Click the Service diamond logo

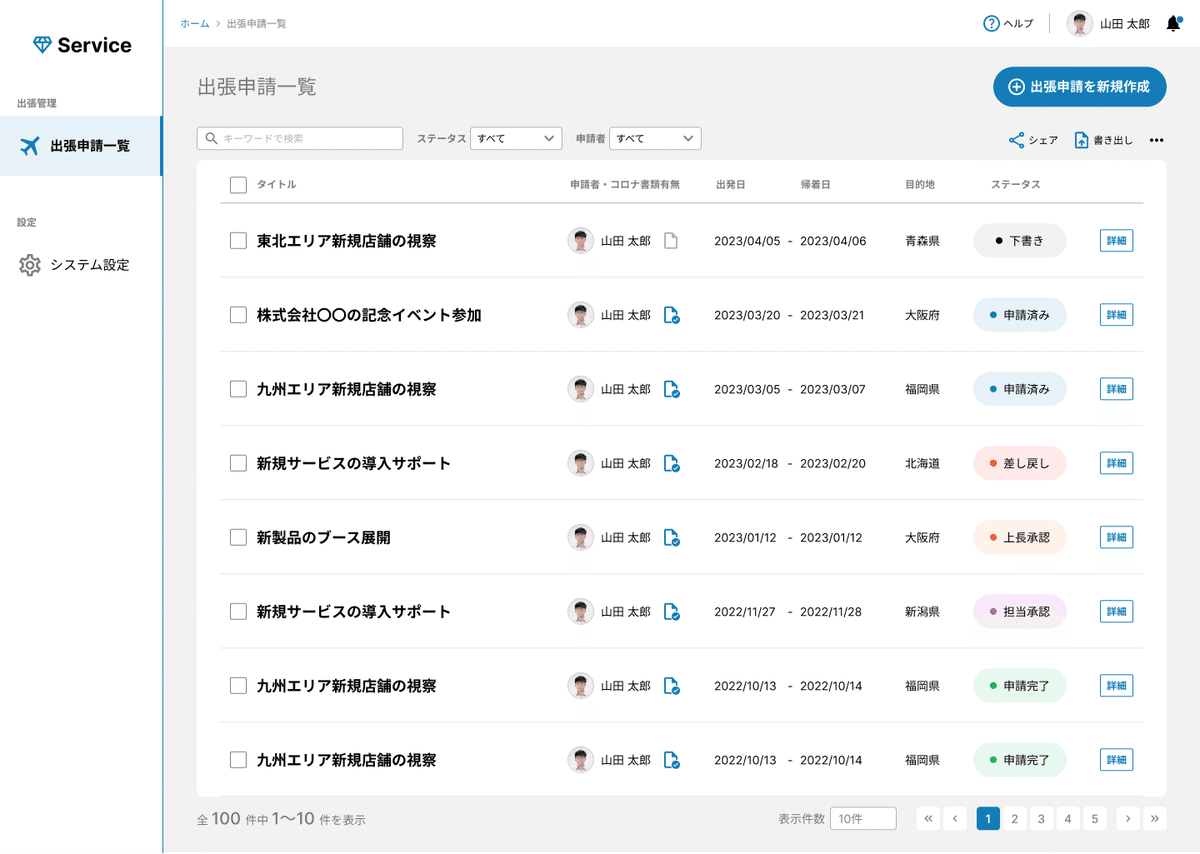tap(42, 45)
